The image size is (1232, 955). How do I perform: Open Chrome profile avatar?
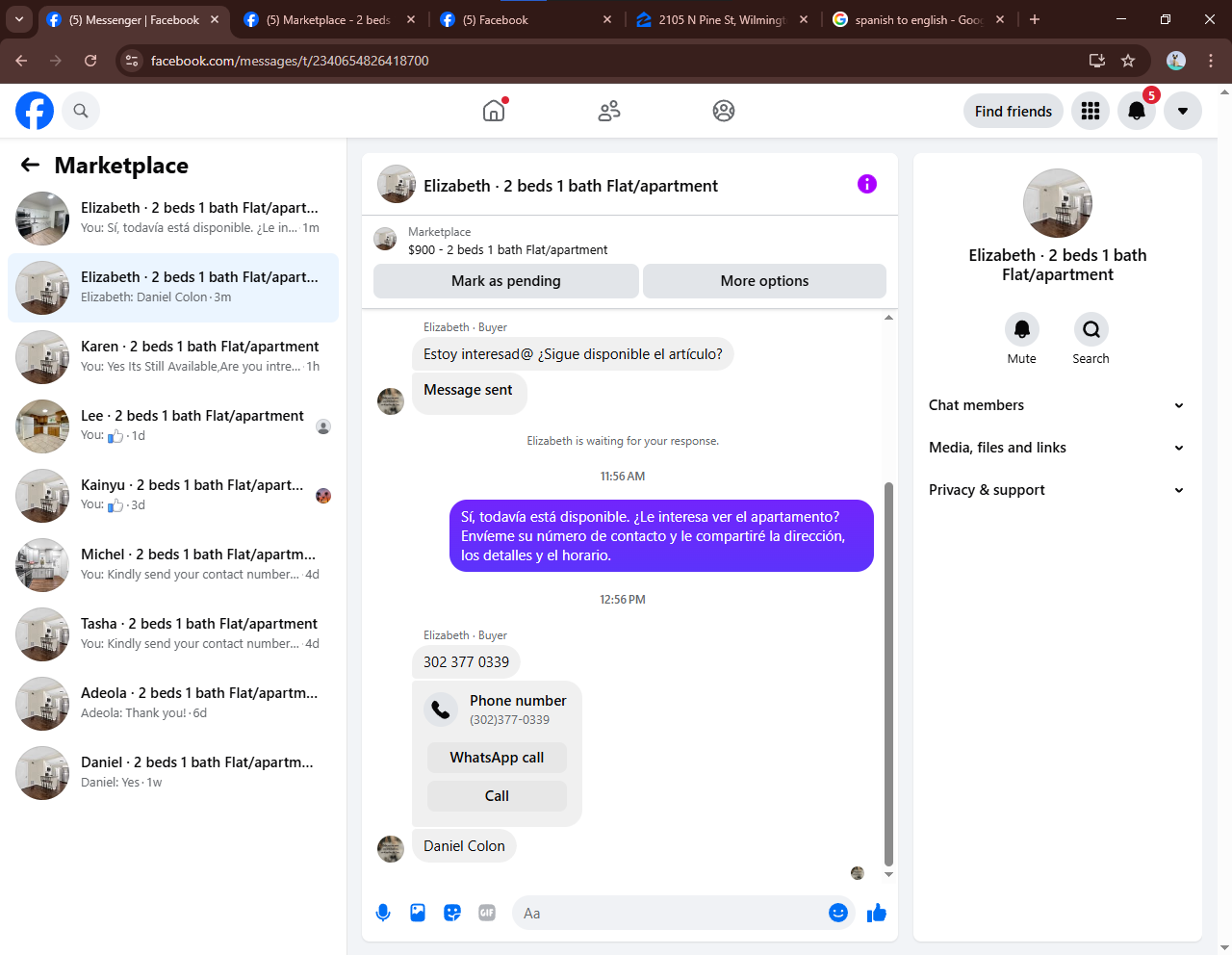click(1176, 61)
